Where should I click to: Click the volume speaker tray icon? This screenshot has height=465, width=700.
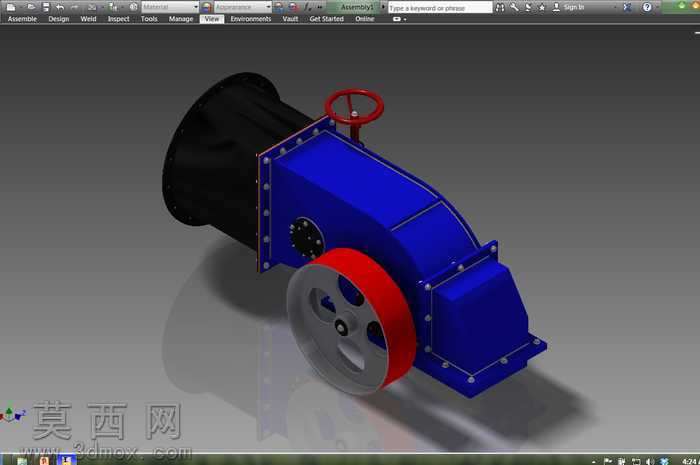650,461
